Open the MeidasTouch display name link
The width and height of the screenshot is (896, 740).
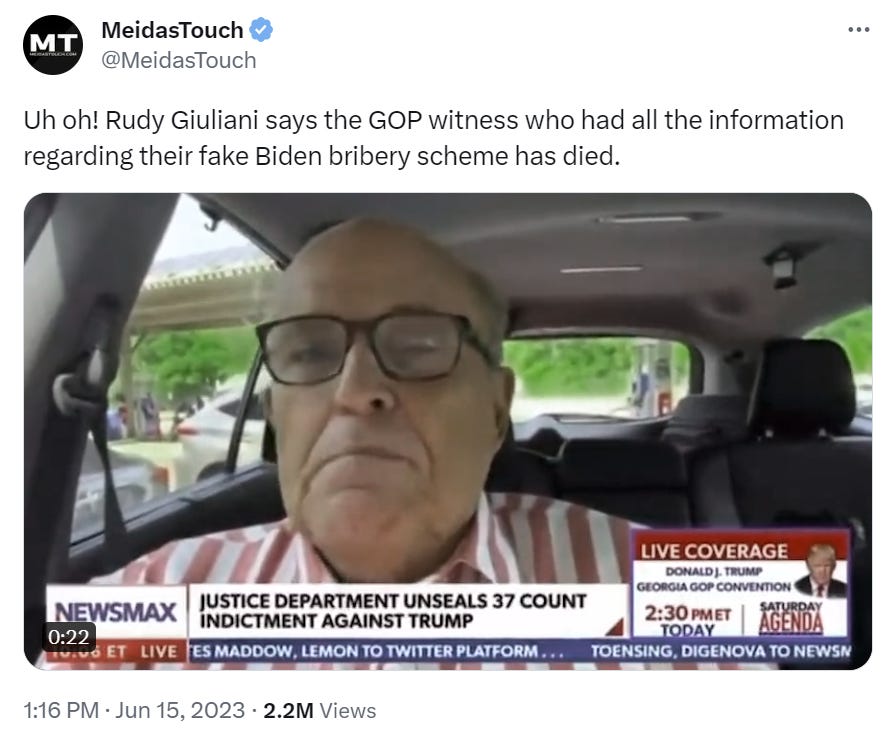(x=172, y=30)
